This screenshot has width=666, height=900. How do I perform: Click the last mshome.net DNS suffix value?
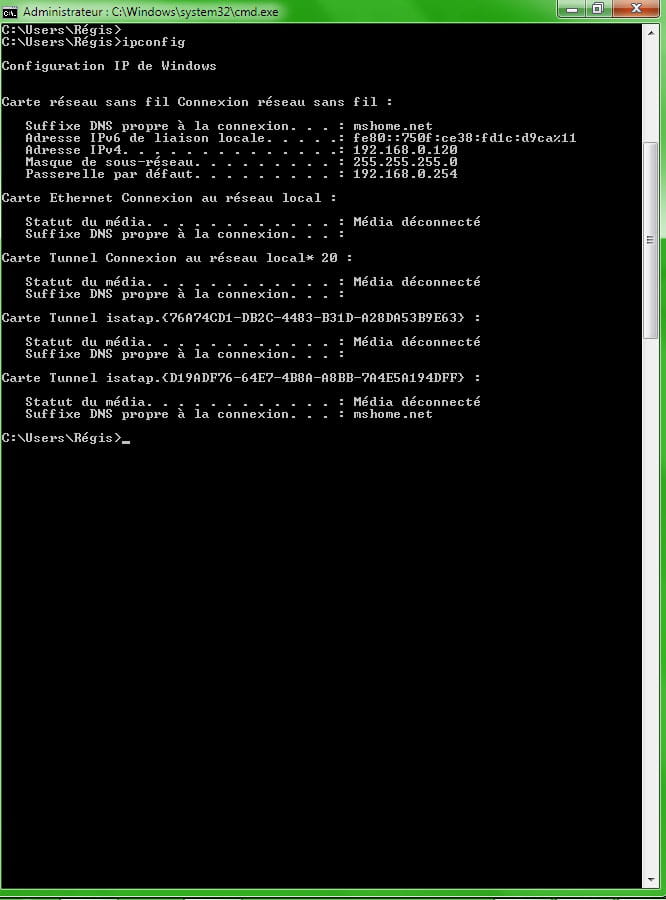point(393,414)
